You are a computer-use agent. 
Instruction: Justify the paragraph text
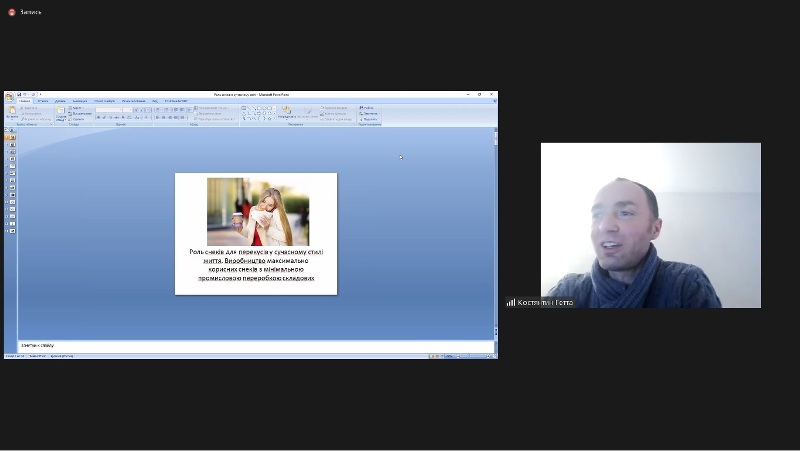176,117
